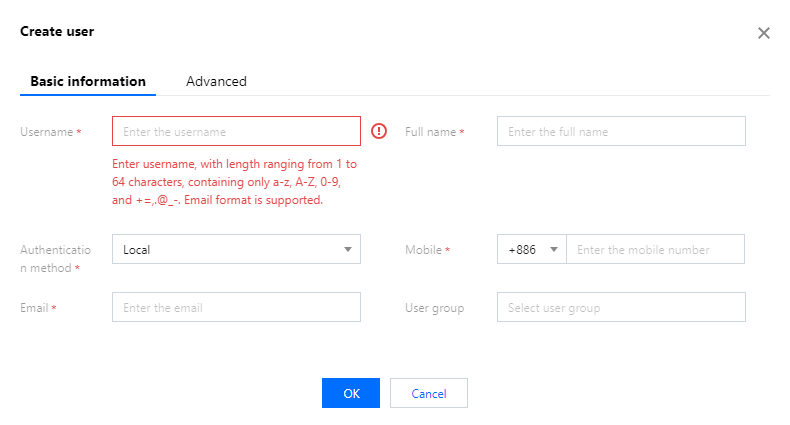The height and width of the screenshot is (425, 790).
Task: Open the Advanced tab
Action: click(x=216, y=81)
